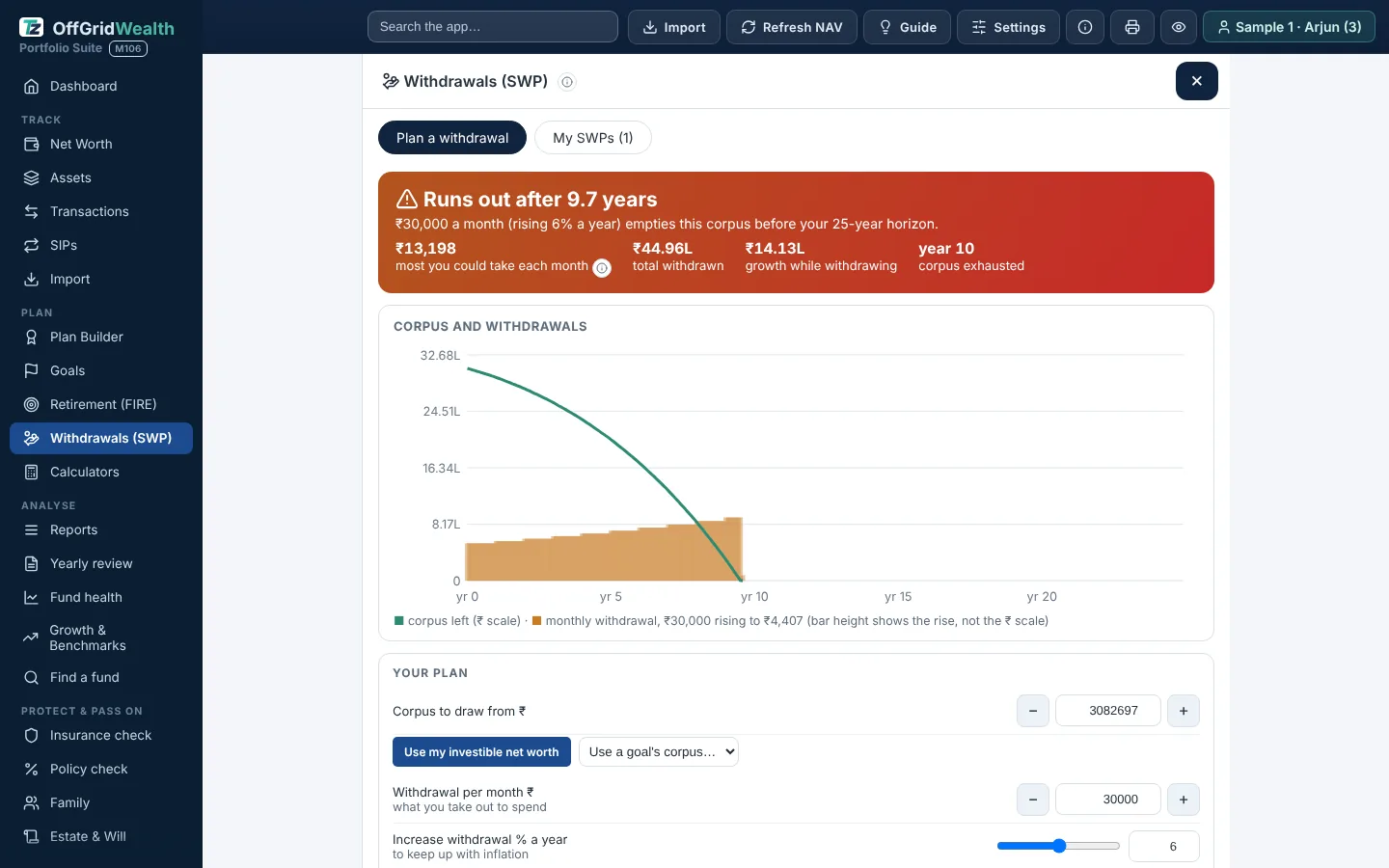
Task: Switch to My SWPs (1) tab
Action: point(593,138)
